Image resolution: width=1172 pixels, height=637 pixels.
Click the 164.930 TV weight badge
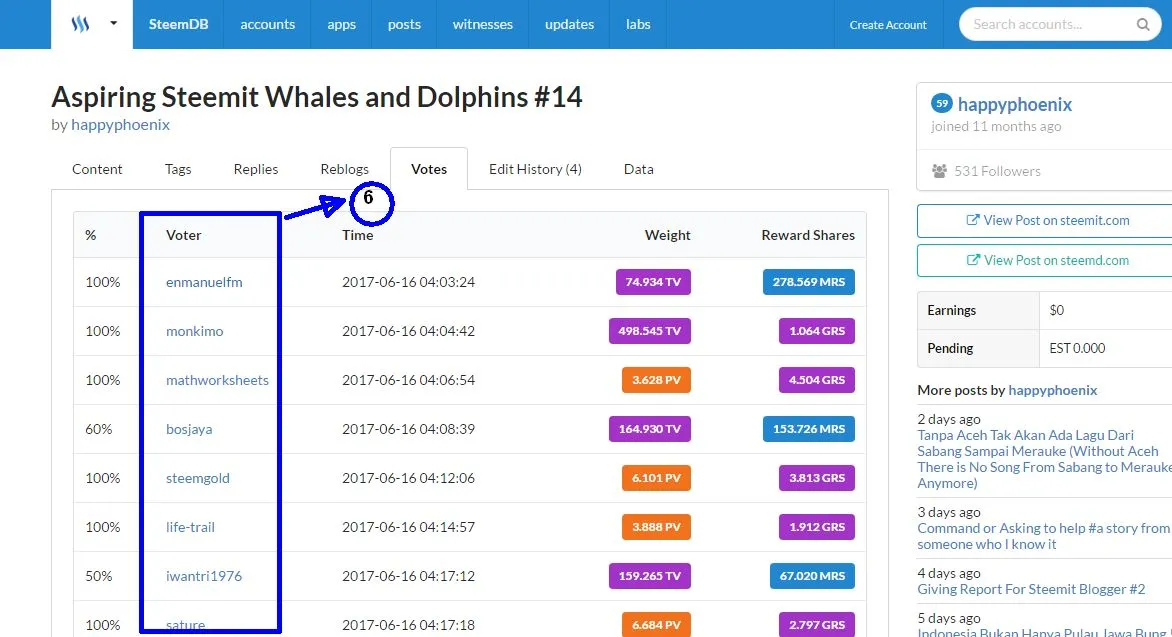(650, 429)
